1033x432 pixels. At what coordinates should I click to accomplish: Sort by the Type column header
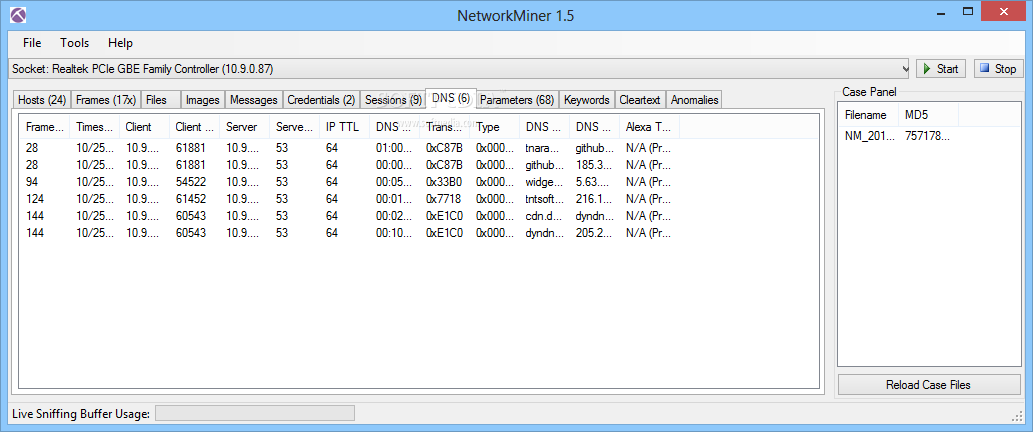(x=495, y=127)
